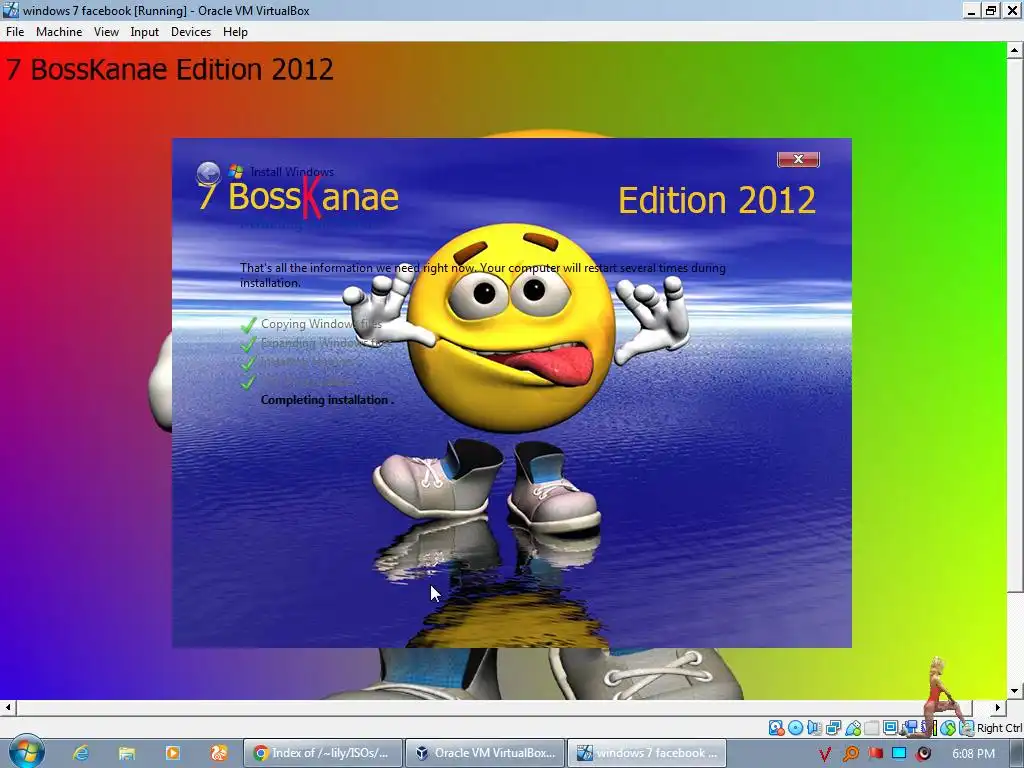Click the hard disk activity status icon

point(776,728)
